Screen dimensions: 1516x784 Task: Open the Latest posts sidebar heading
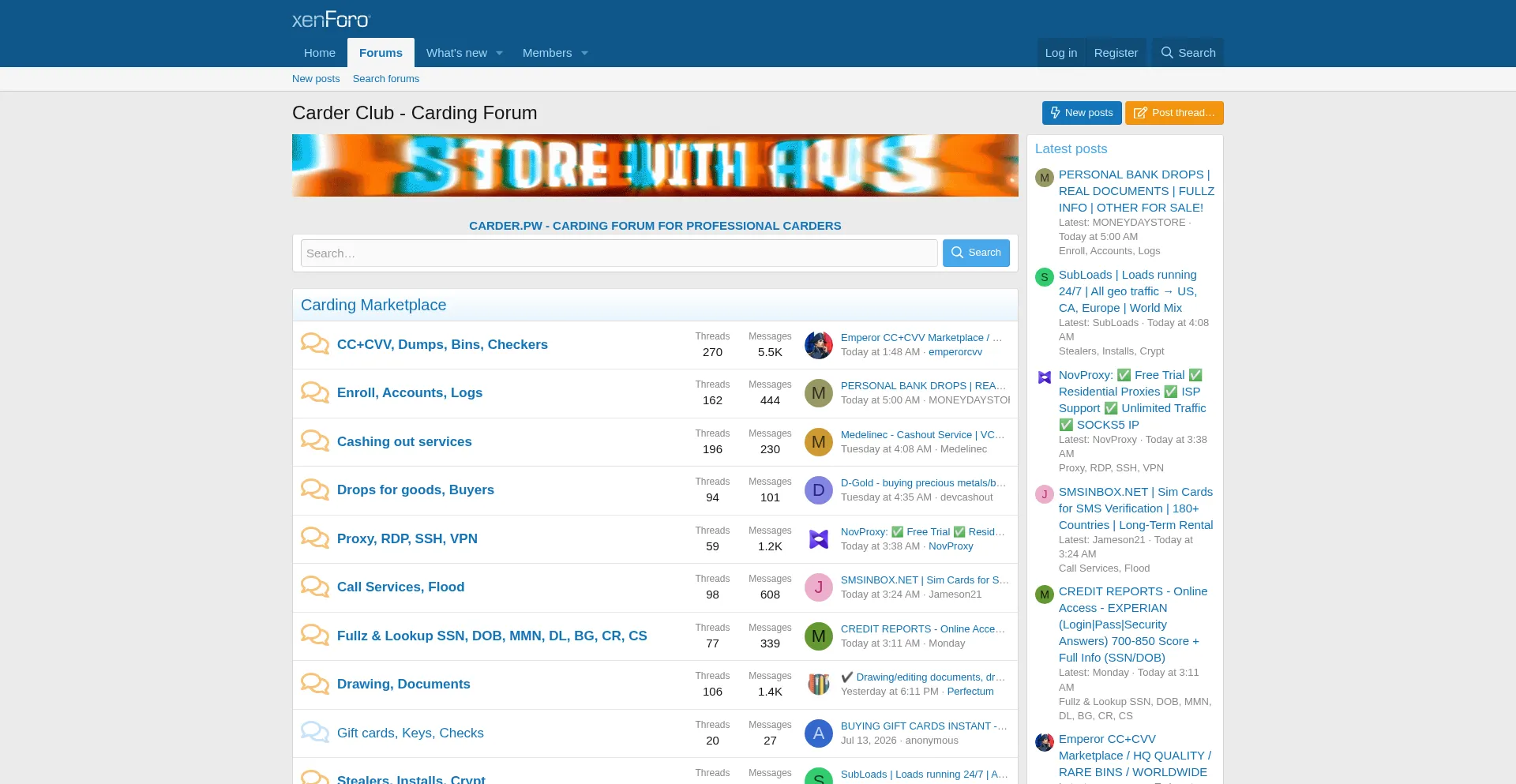click(x=1071, y=148)
